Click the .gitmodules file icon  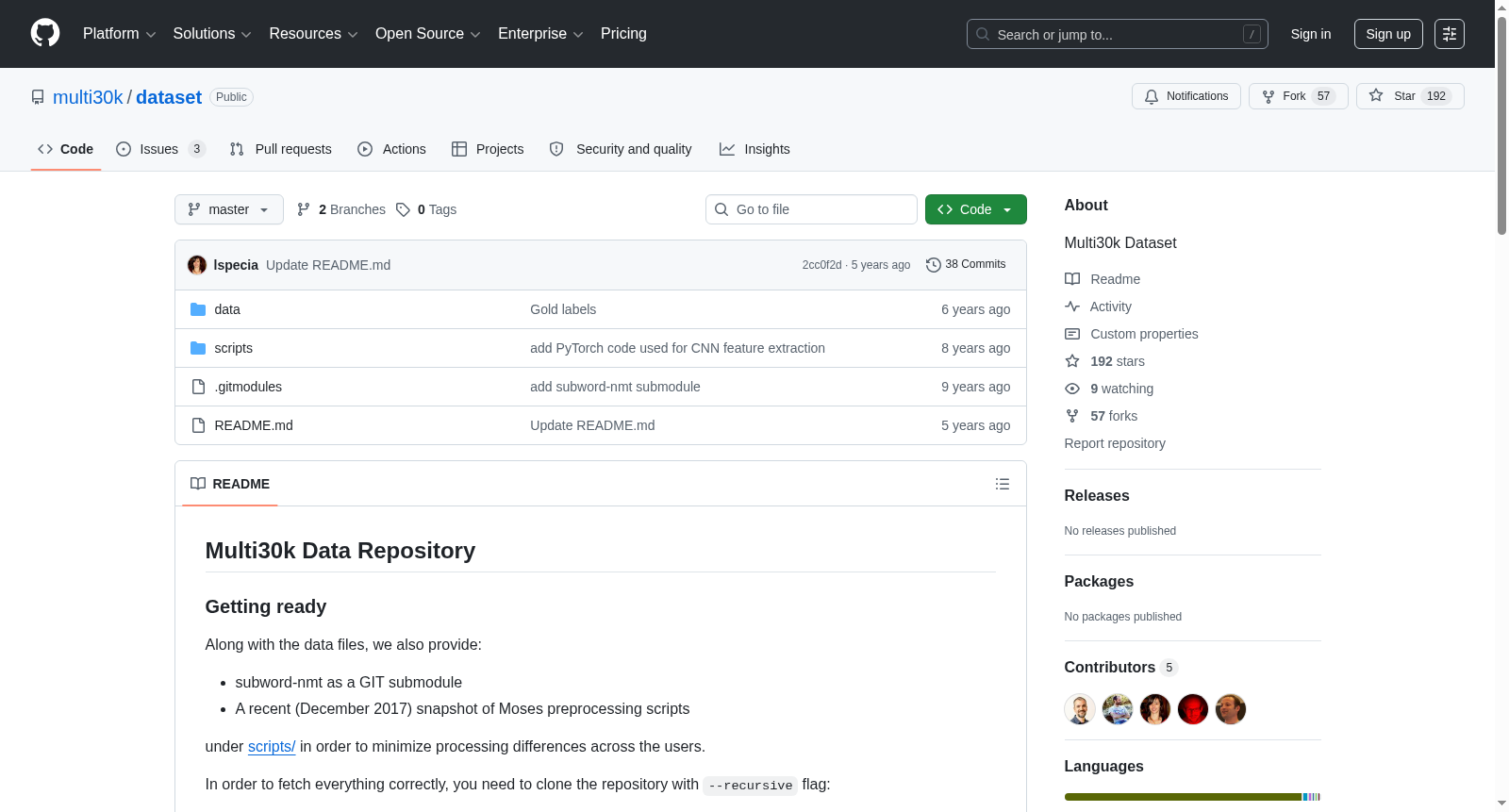tap(198, 387)
